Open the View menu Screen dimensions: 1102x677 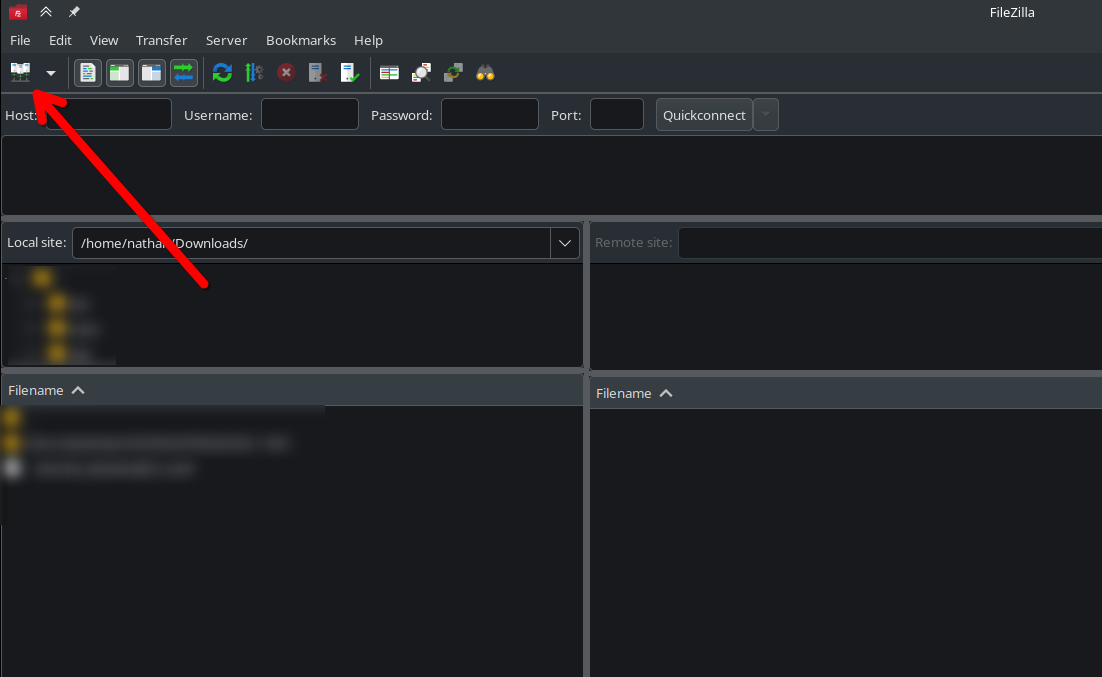click(104, 40)
